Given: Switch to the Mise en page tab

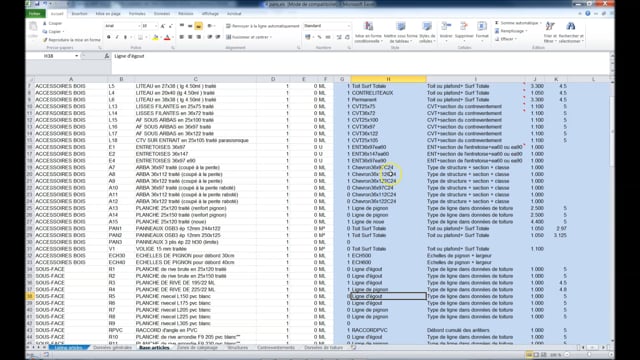Looking at the screenshot, I should point(108,13).
